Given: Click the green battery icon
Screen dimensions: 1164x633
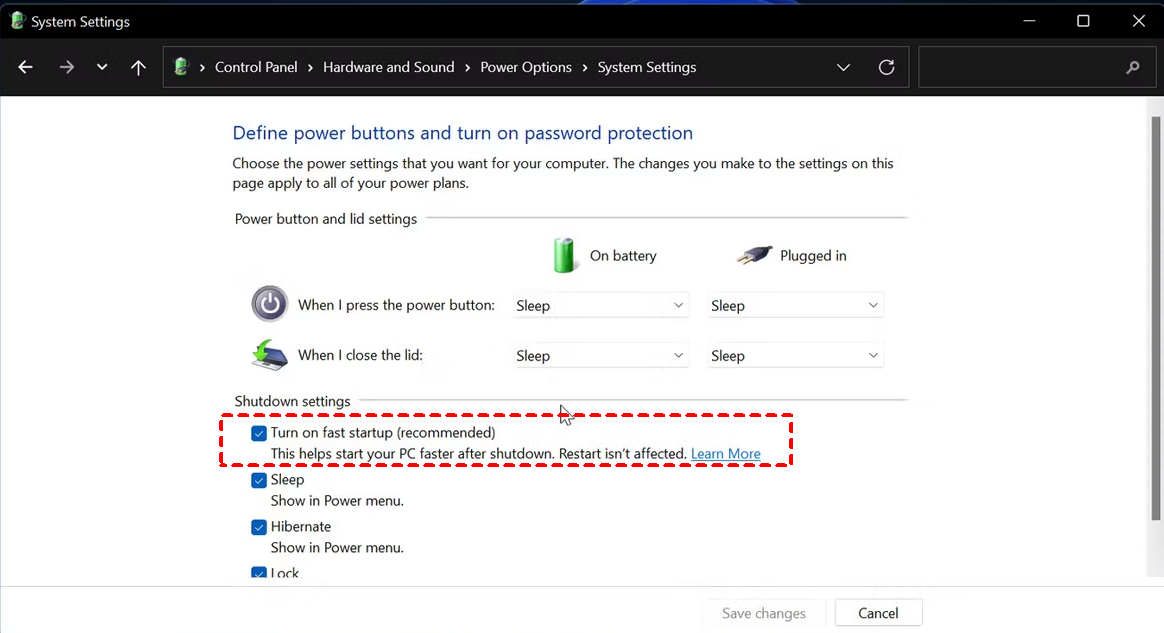Looking at the screenshot, I should point(566,255).
